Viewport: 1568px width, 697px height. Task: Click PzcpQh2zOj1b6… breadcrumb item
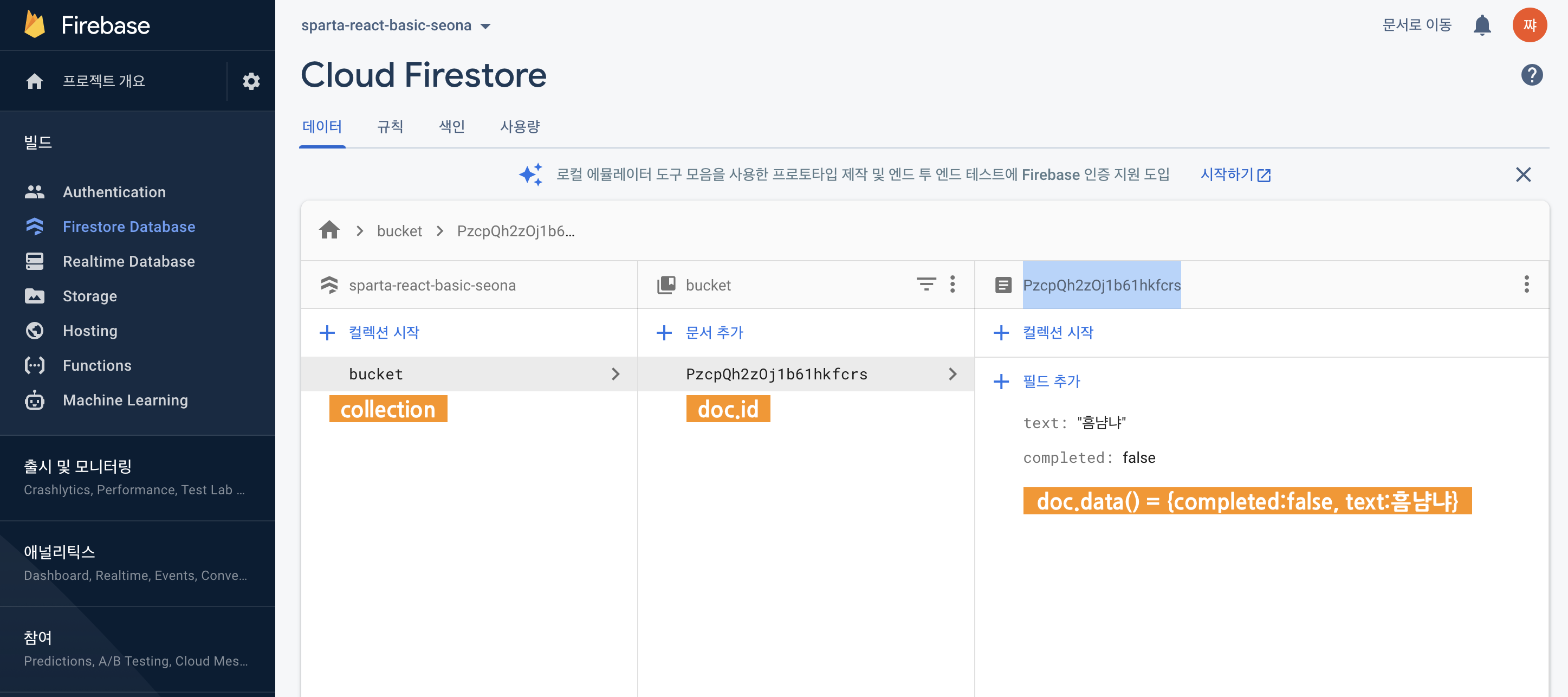(516, 231)
